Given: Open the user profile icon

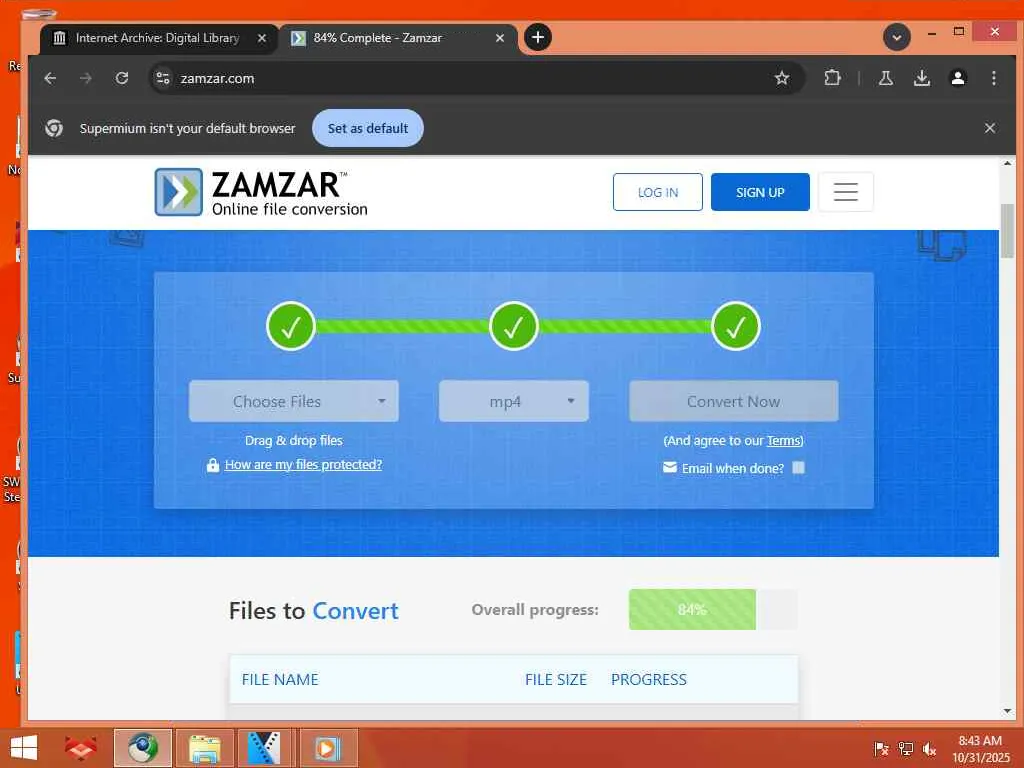Looking at the screenshot, I should (957, 78).
